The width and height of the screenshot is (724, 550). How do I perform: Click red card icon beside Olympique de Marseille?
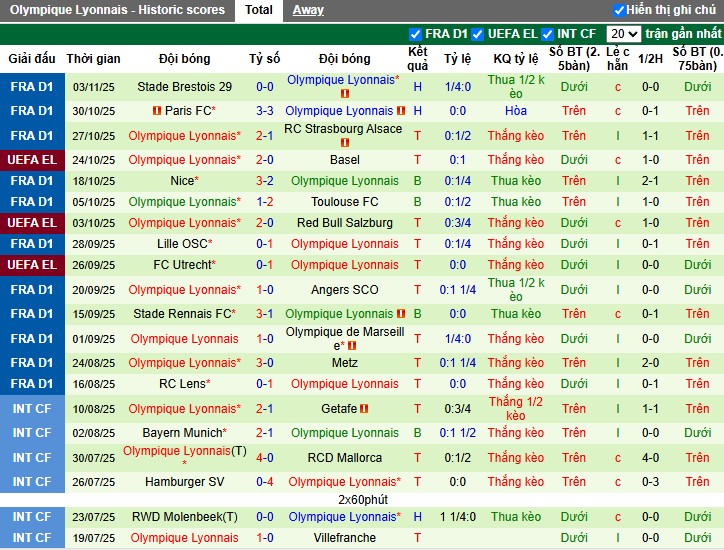352,345
